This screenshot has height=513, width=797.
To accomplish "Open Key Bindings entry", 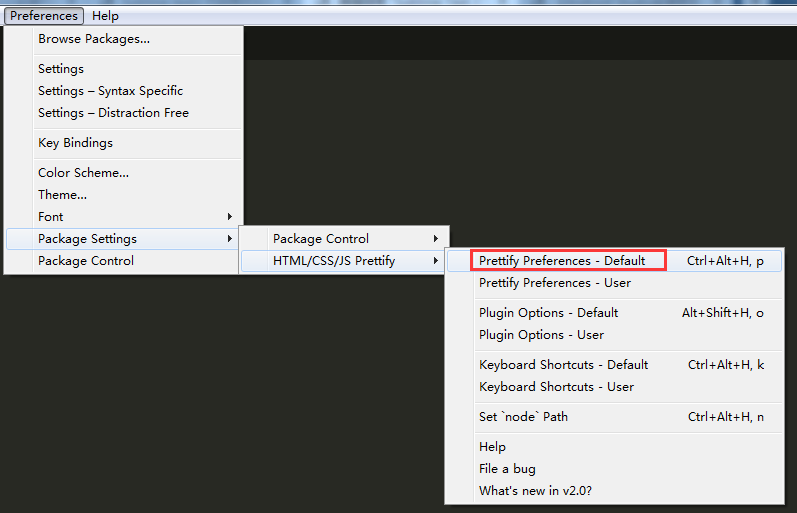I will pos(124,143).
